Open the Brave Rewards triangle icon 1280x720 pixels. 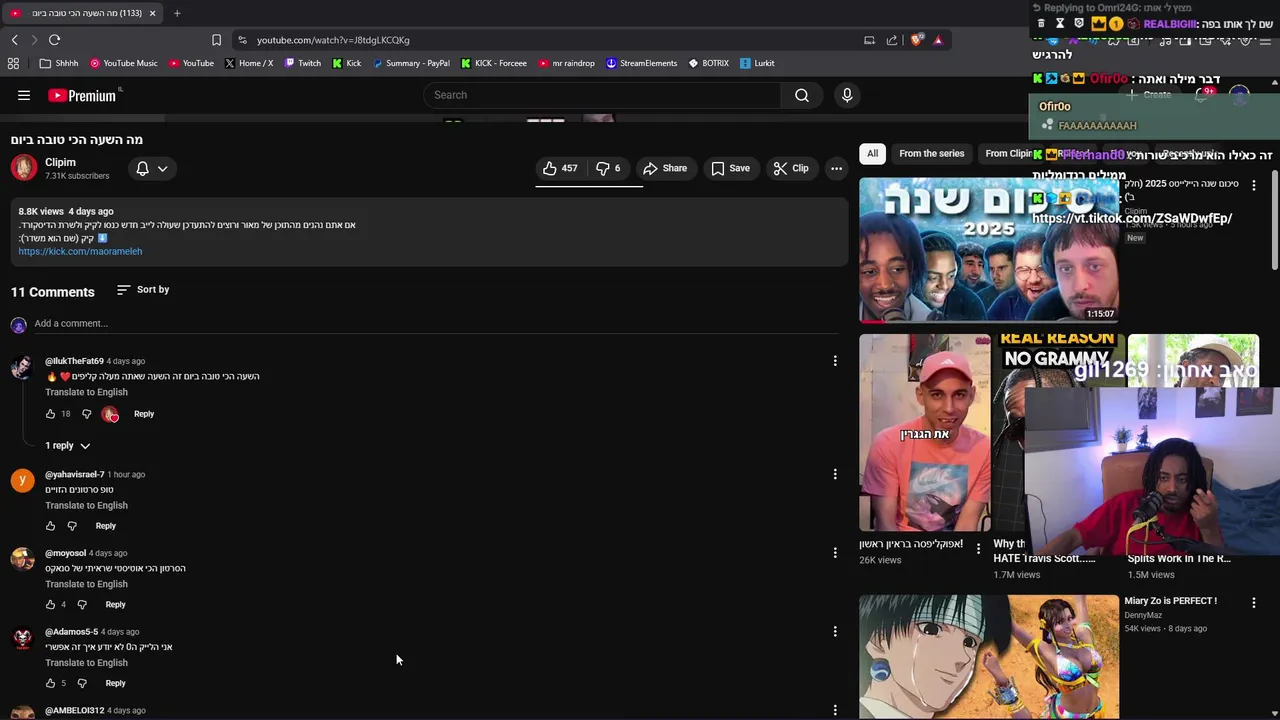(938, 40)
